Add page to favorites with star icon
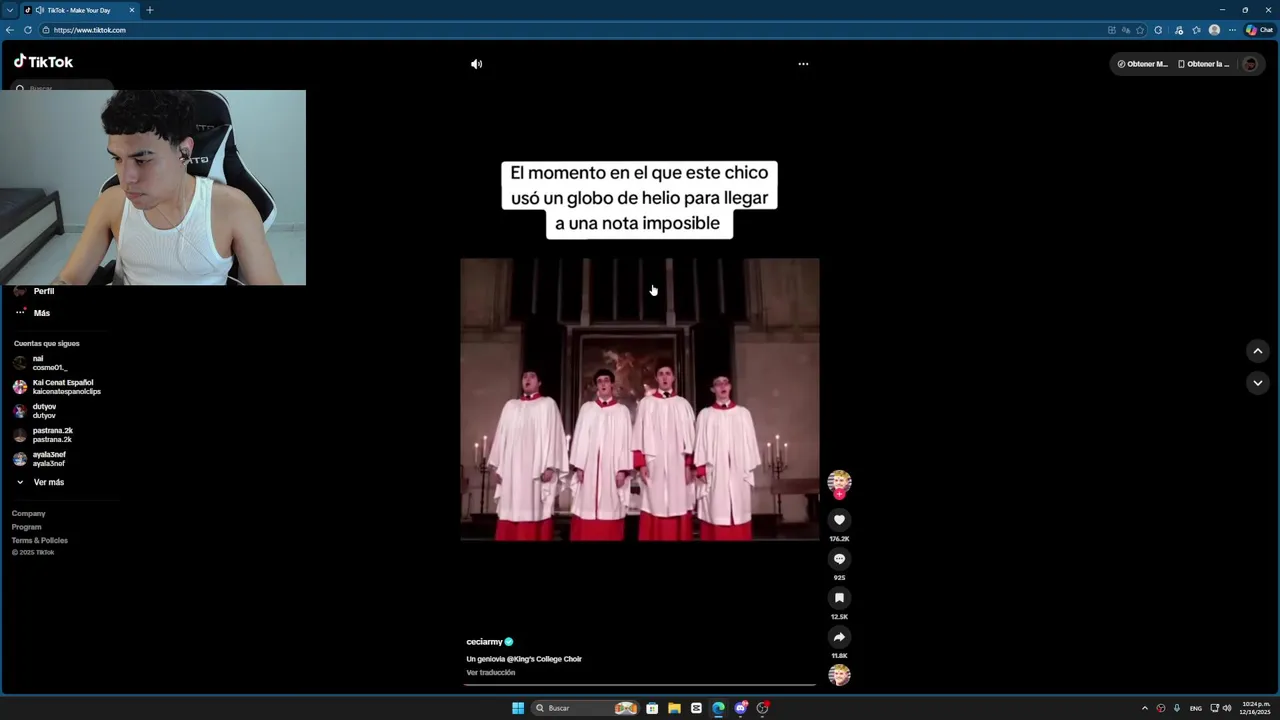 pos(1140,30)
